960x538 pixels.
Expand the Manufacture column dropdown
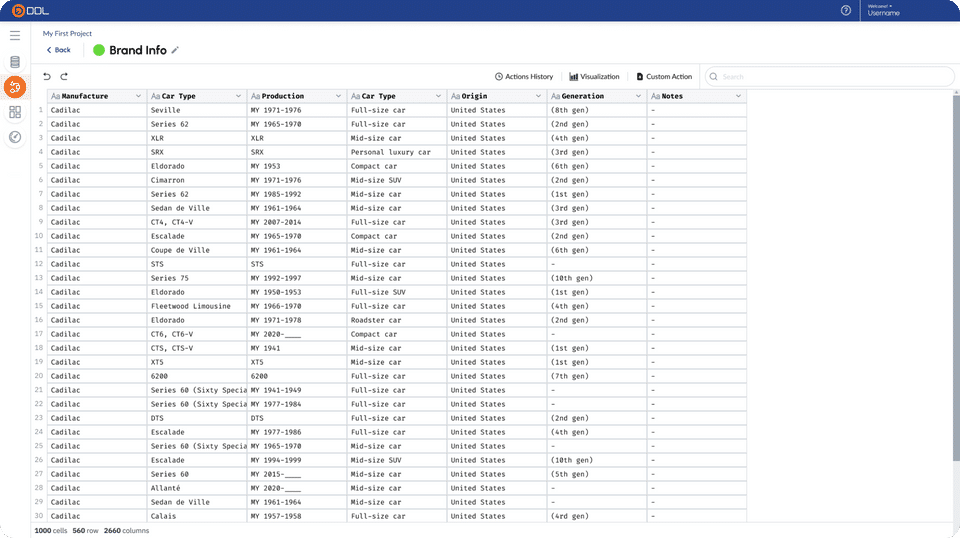click(x=138, y=96)
